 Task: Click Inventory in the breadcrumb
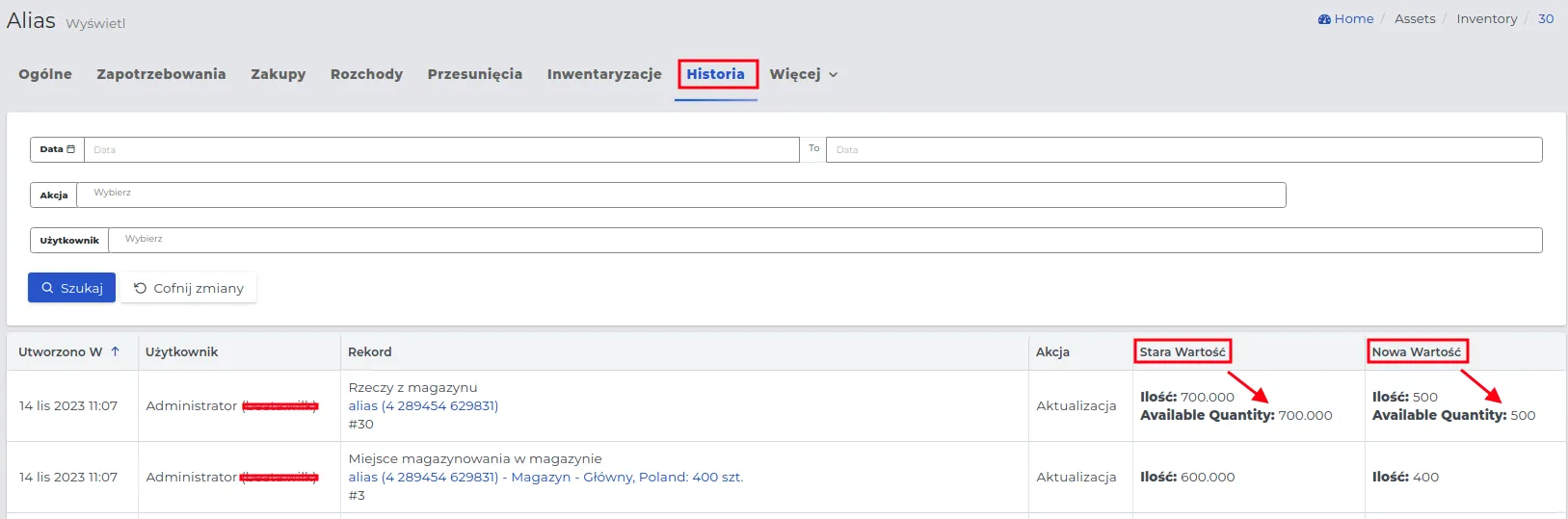tap(1486, 19)
